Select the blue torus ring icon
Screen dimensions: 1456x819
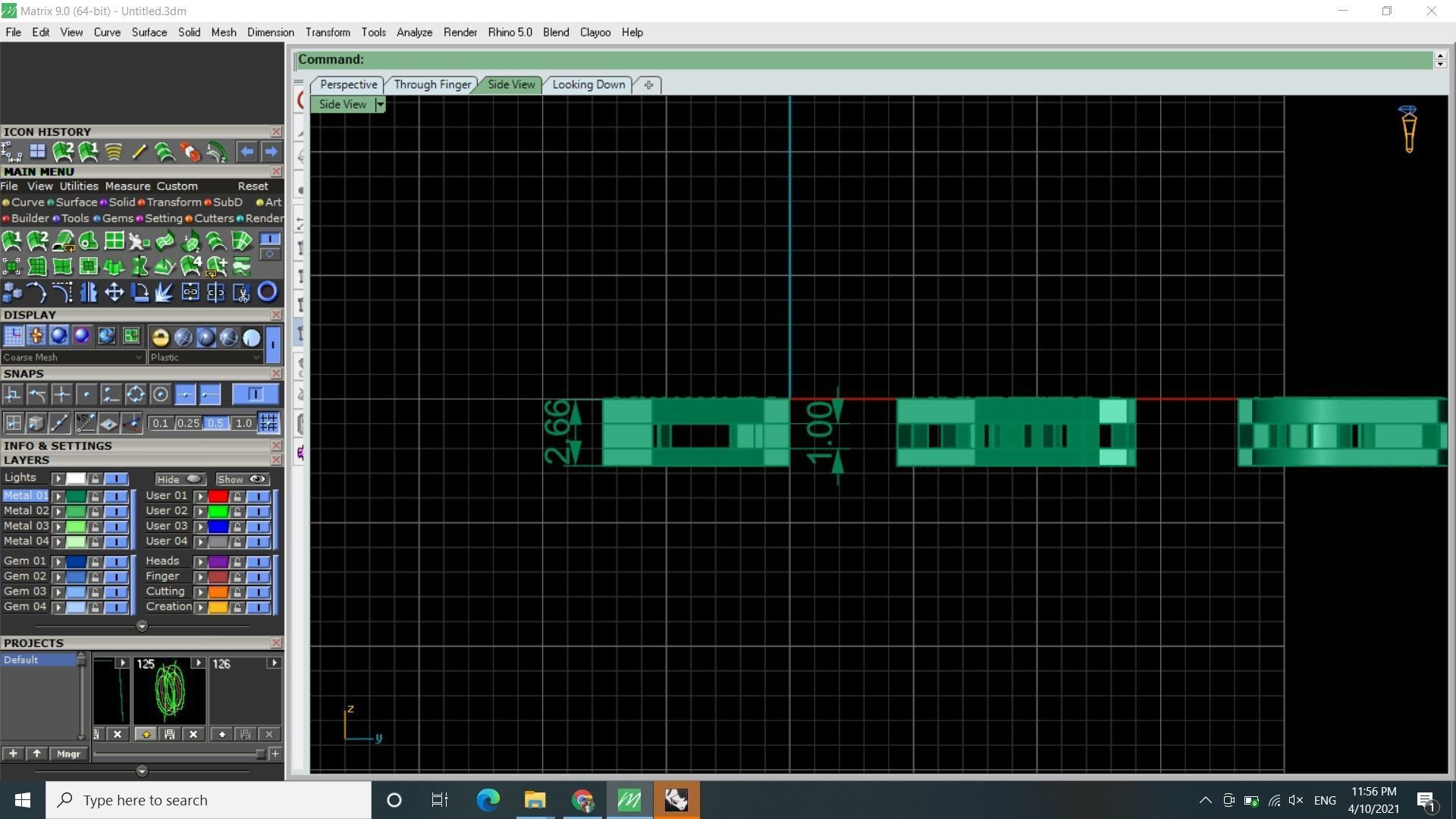[x=267, y=292]
